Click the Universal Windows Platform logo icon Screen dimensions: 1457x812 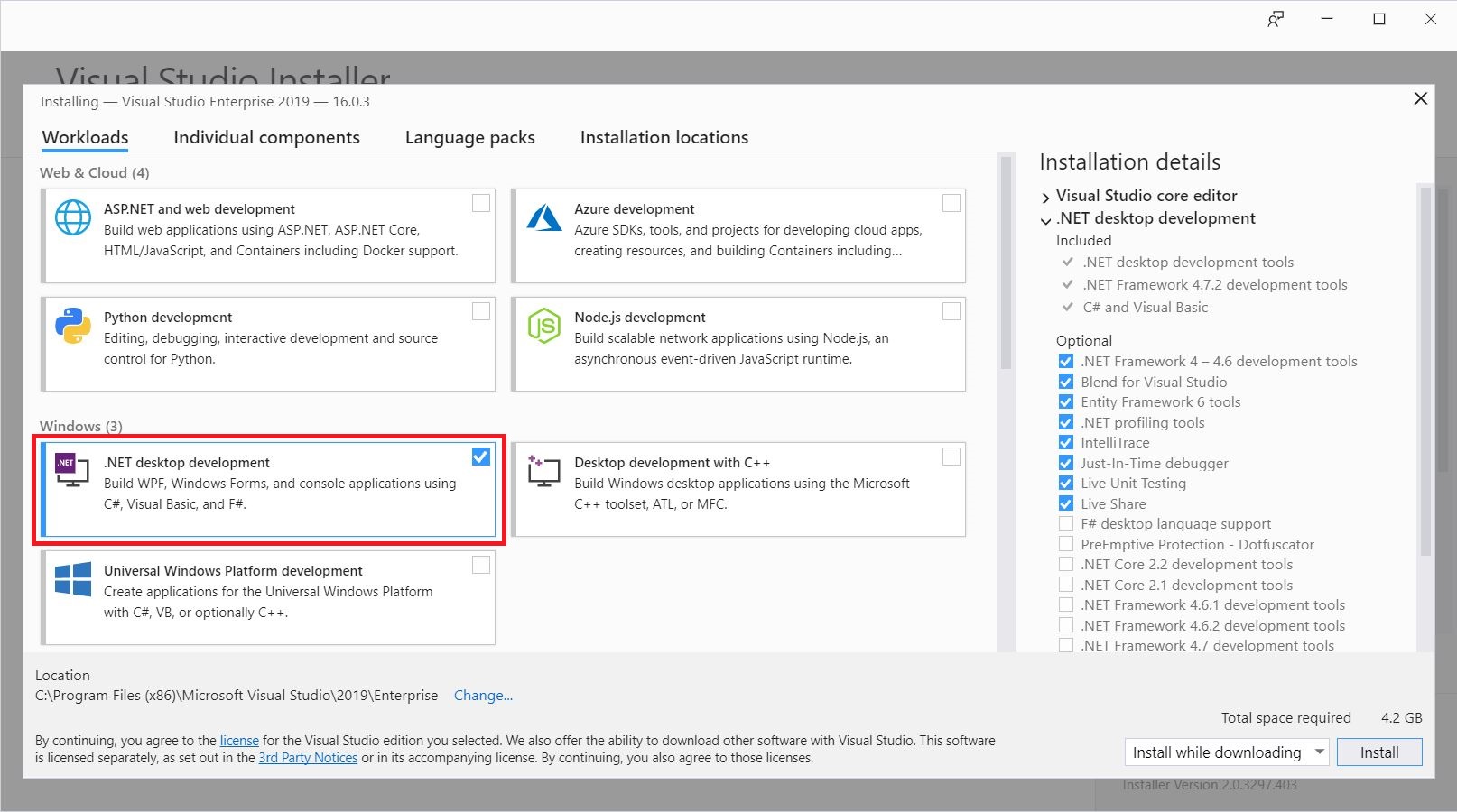[73, 579]
